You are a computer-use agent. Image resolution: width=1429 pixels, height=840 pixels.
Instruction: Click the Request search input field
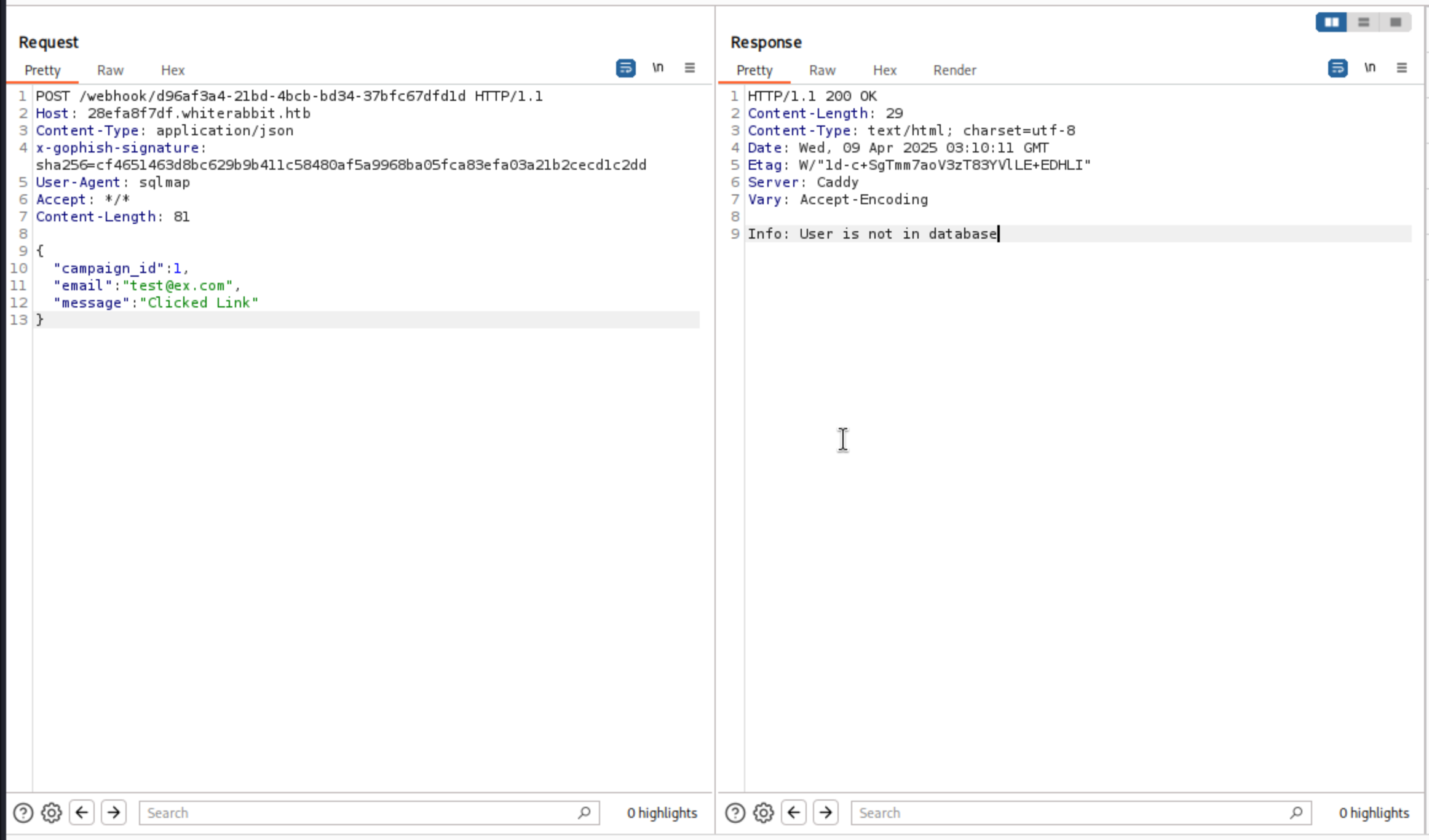pyautogui.click(x=357, y=813)
